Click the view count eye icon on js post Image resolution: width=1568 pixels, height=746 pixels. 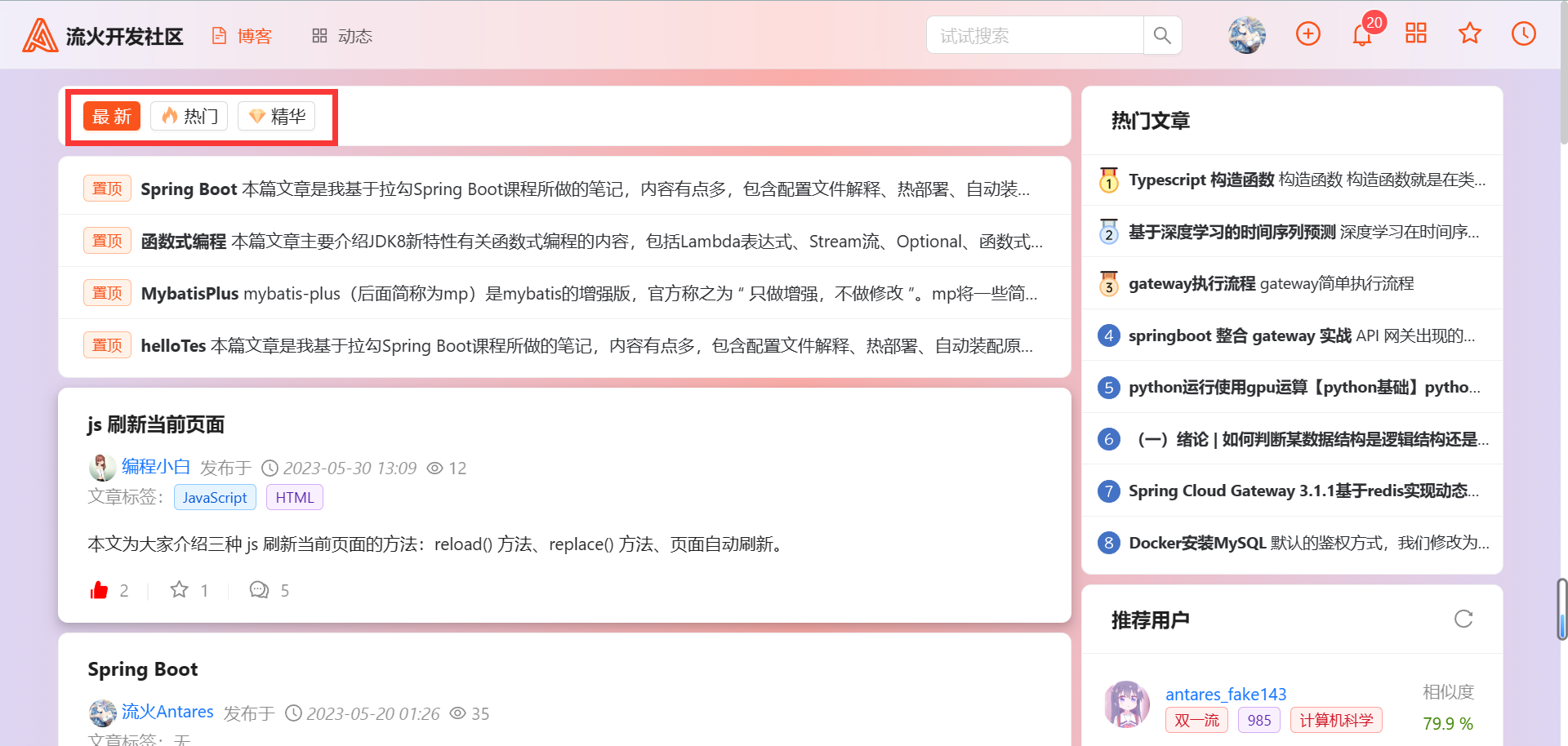[x=435, y=468]
